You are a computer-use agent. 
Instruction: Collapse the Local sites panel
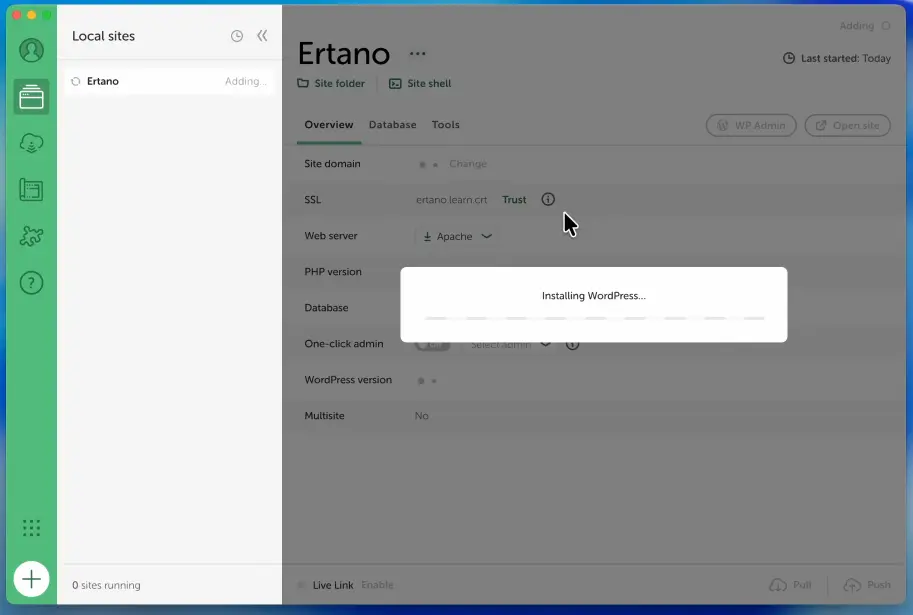[262, 36]
